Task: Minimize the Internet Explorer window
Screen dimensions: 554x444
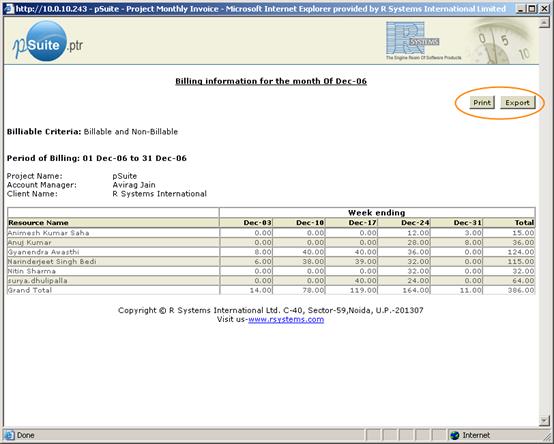Action: tap(520, 9)
